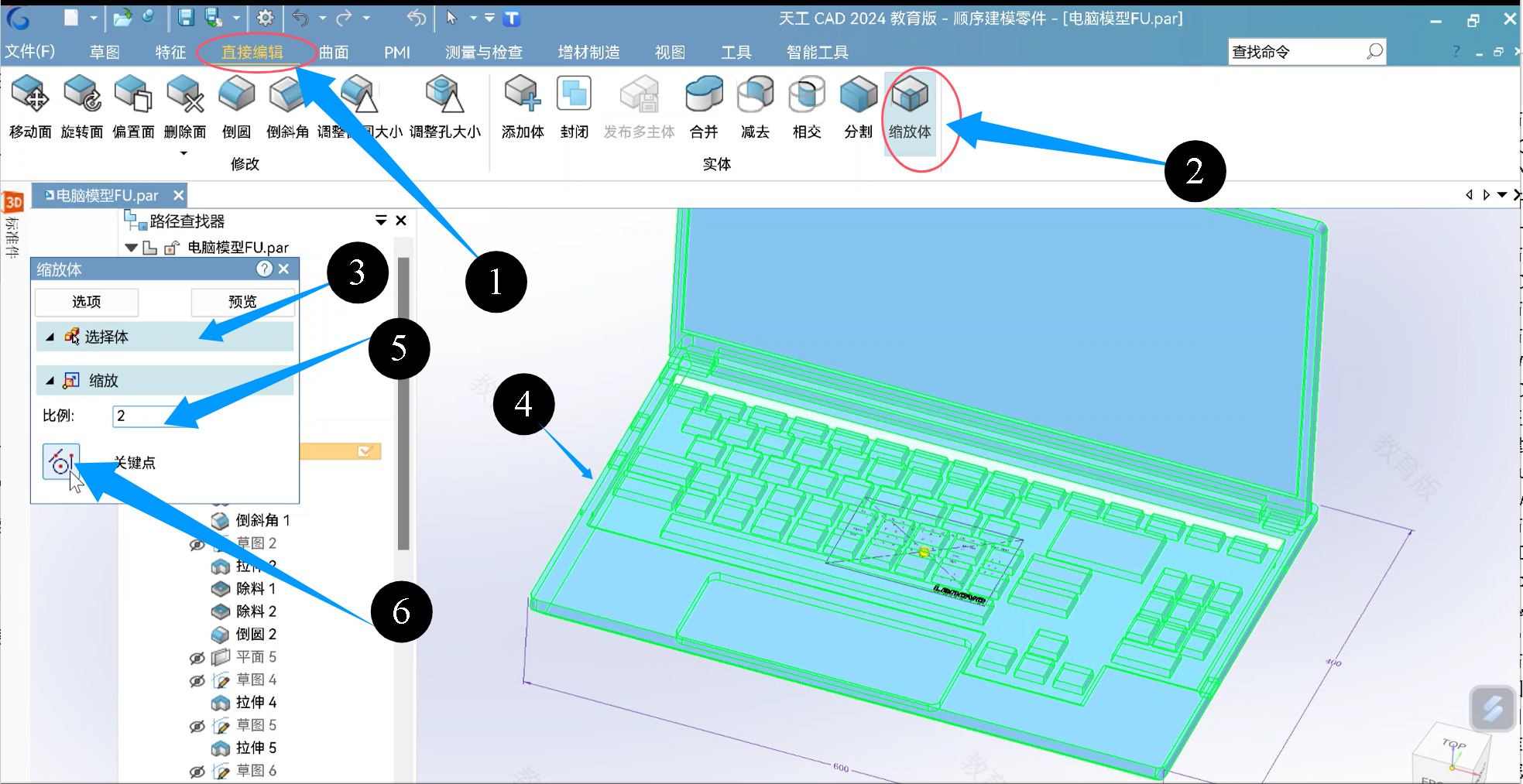The image size is (1523, 784).
Task: Switch to the 智能工具 ribbon tab
Action: coord(818,52)
